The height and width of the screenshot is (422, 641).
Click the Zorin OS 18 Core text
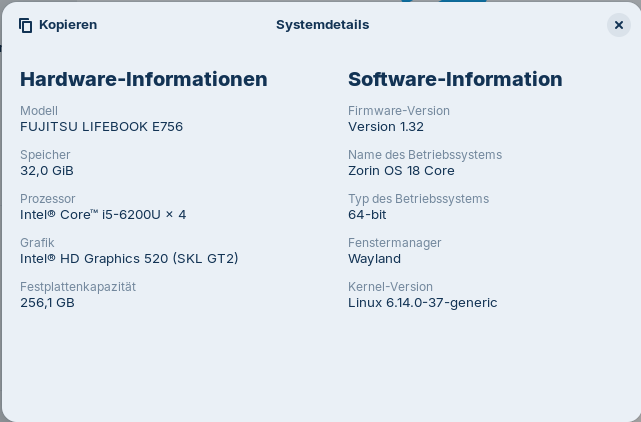coord(401,171)
